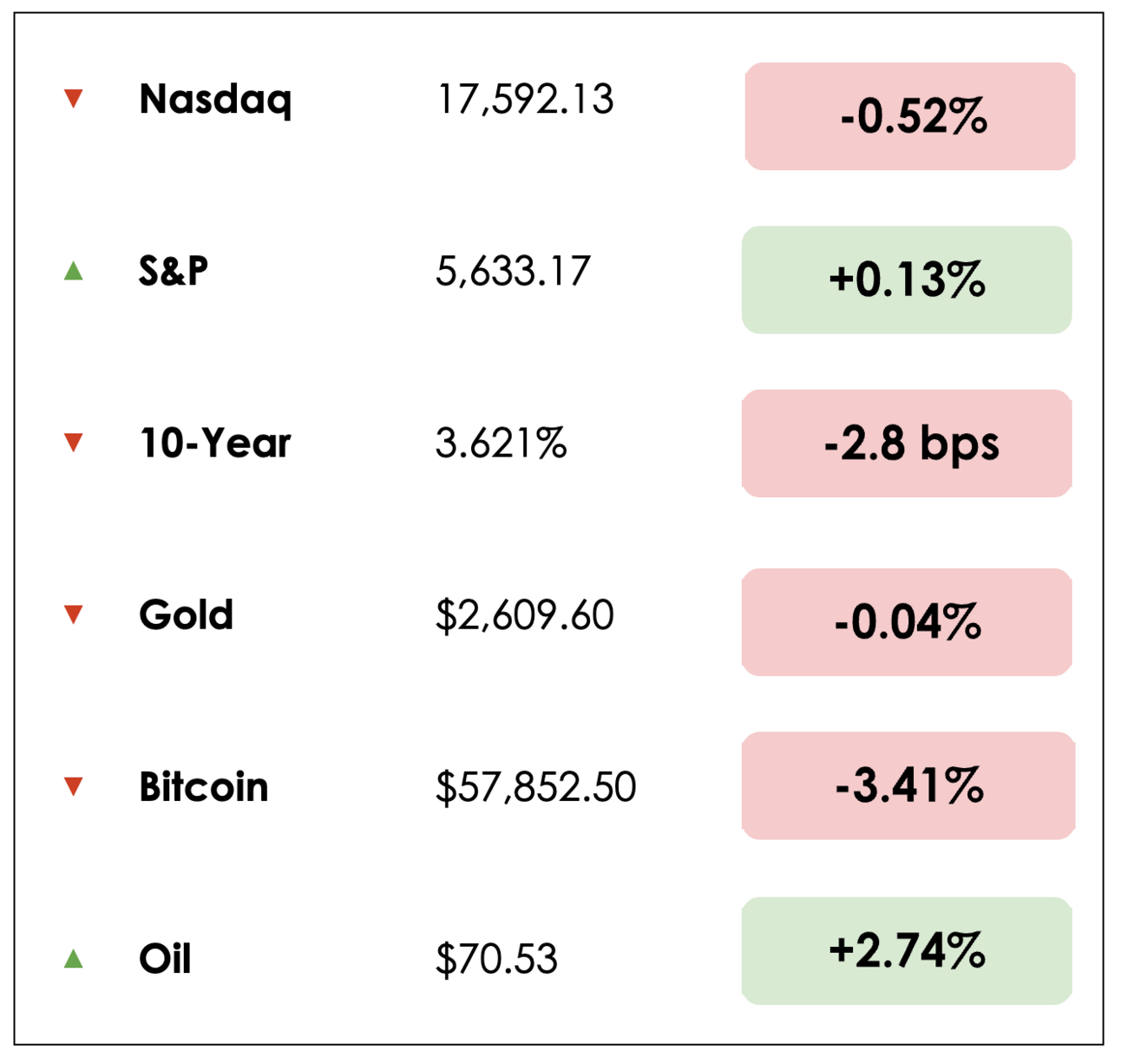Select the Nasdaq index label
Image resolution: width=1121 pixels, height=1064 pixels.
pos(215,100)
